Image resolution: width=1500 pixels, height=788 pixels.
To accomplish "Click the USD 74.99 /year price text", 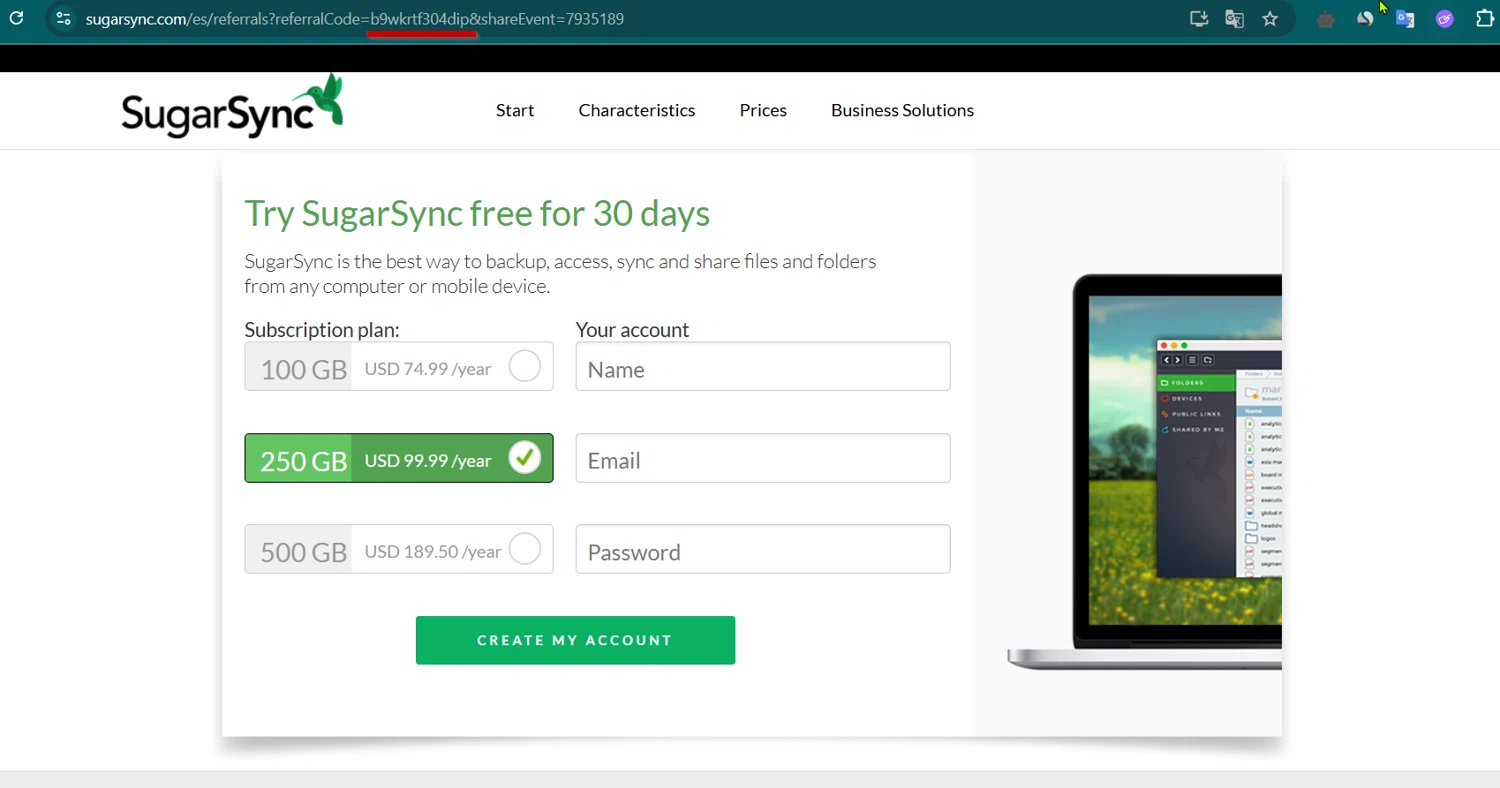I will 428,369.
